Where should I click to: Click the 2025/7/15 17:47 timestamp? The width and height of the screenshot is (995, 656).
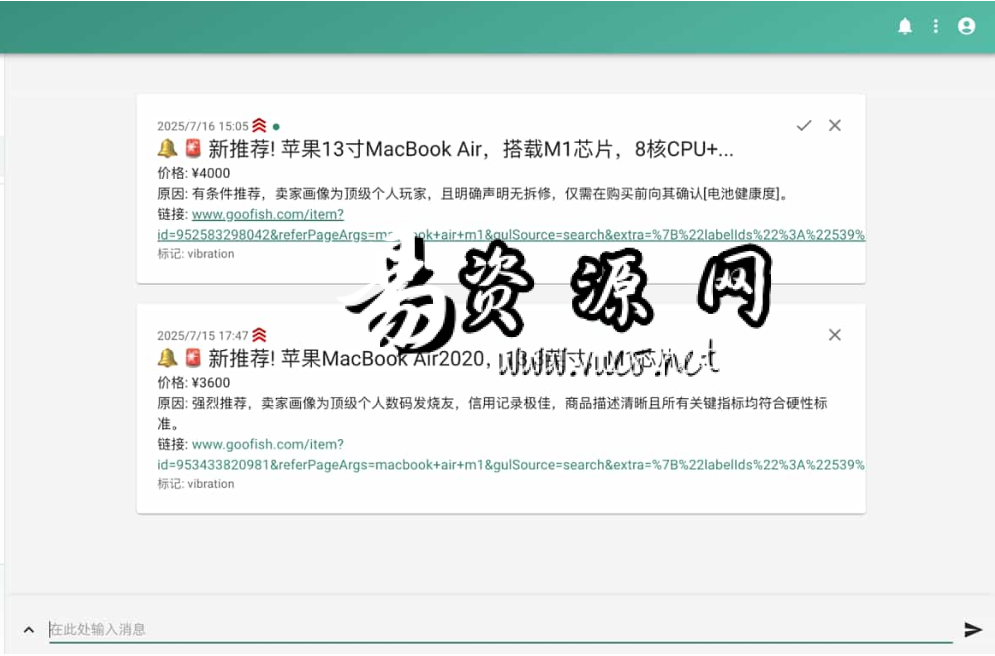[x=203, y=336]
